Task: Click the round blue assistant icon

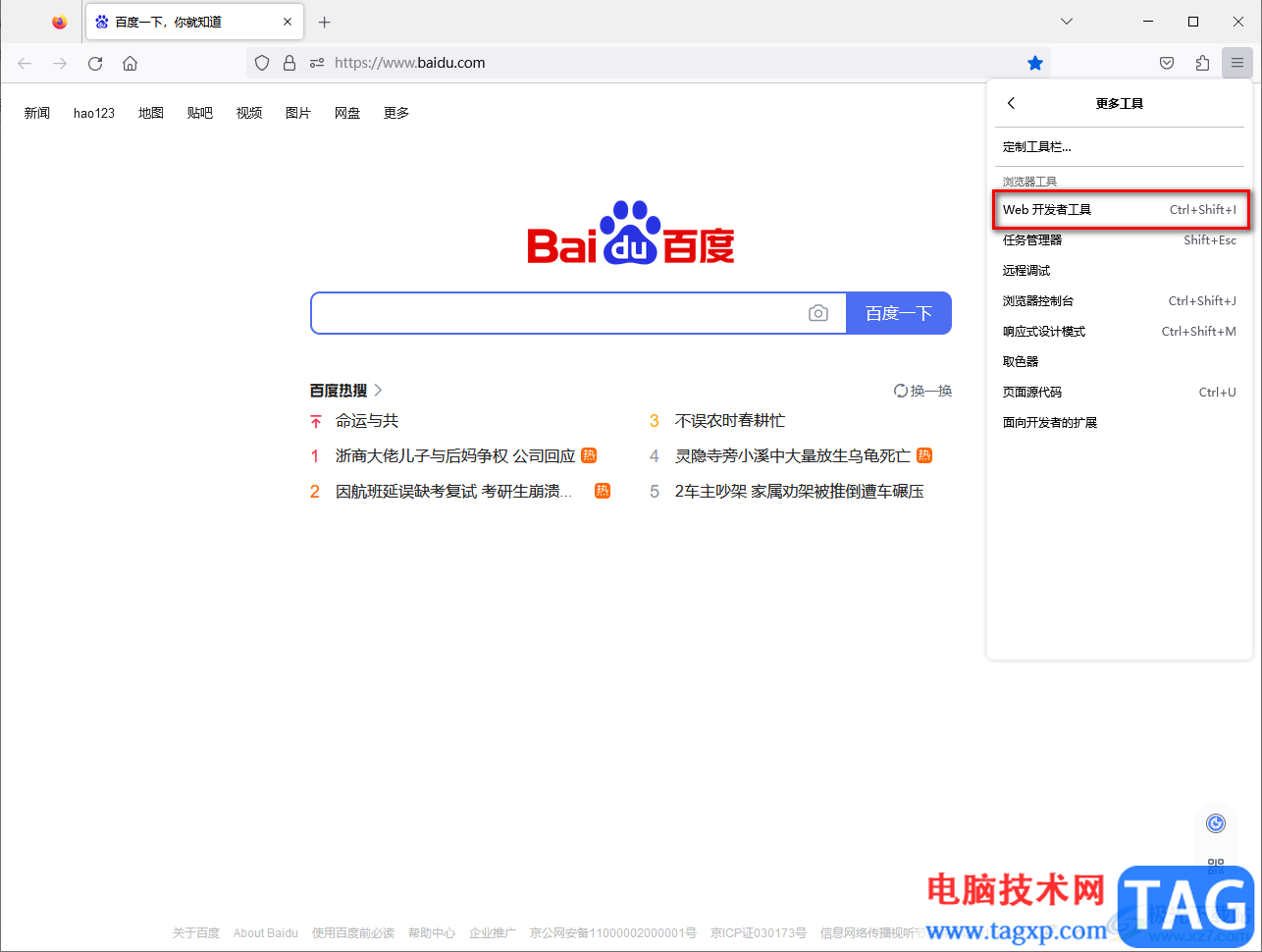Action: [1216, 823]
